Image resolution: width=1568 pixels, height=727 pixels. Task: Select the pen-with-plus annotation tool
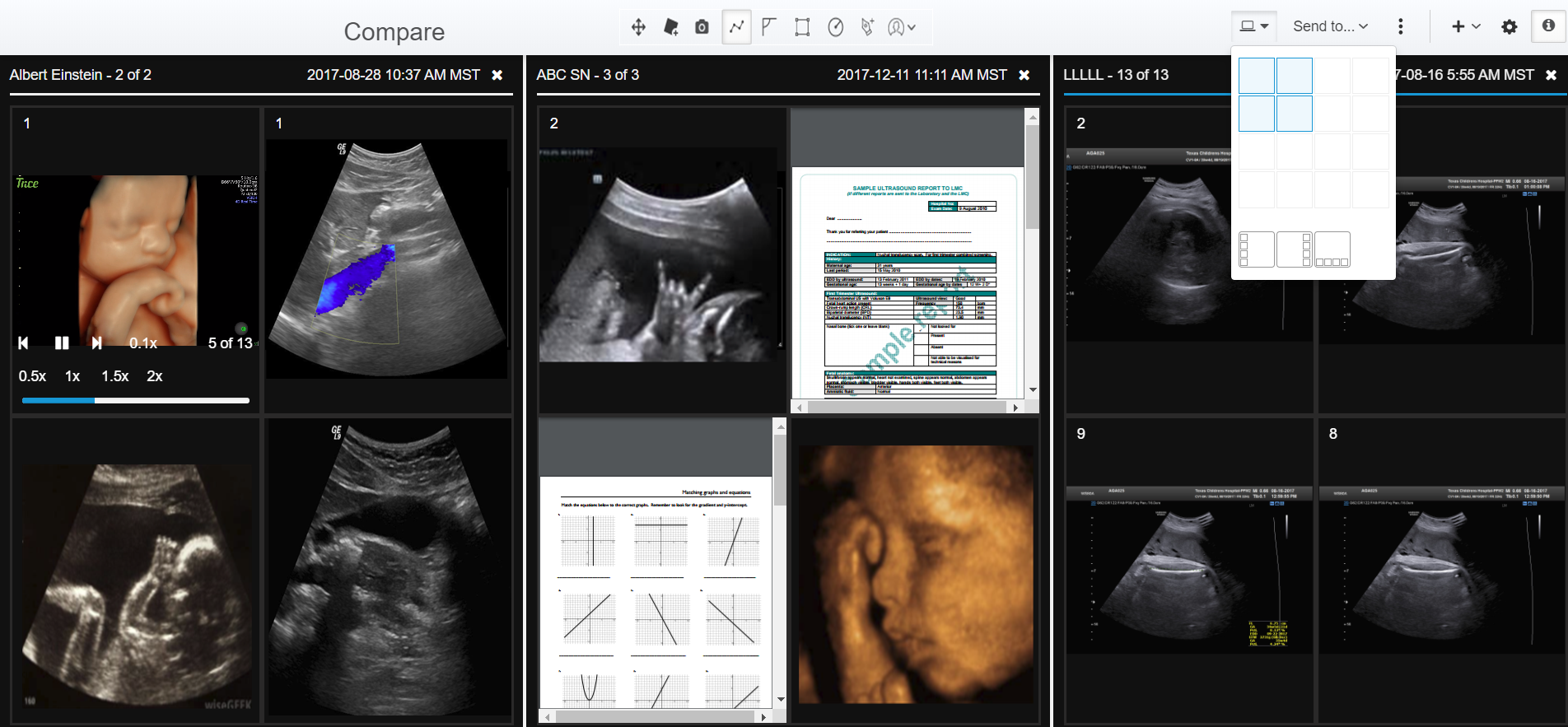[867, 27]
